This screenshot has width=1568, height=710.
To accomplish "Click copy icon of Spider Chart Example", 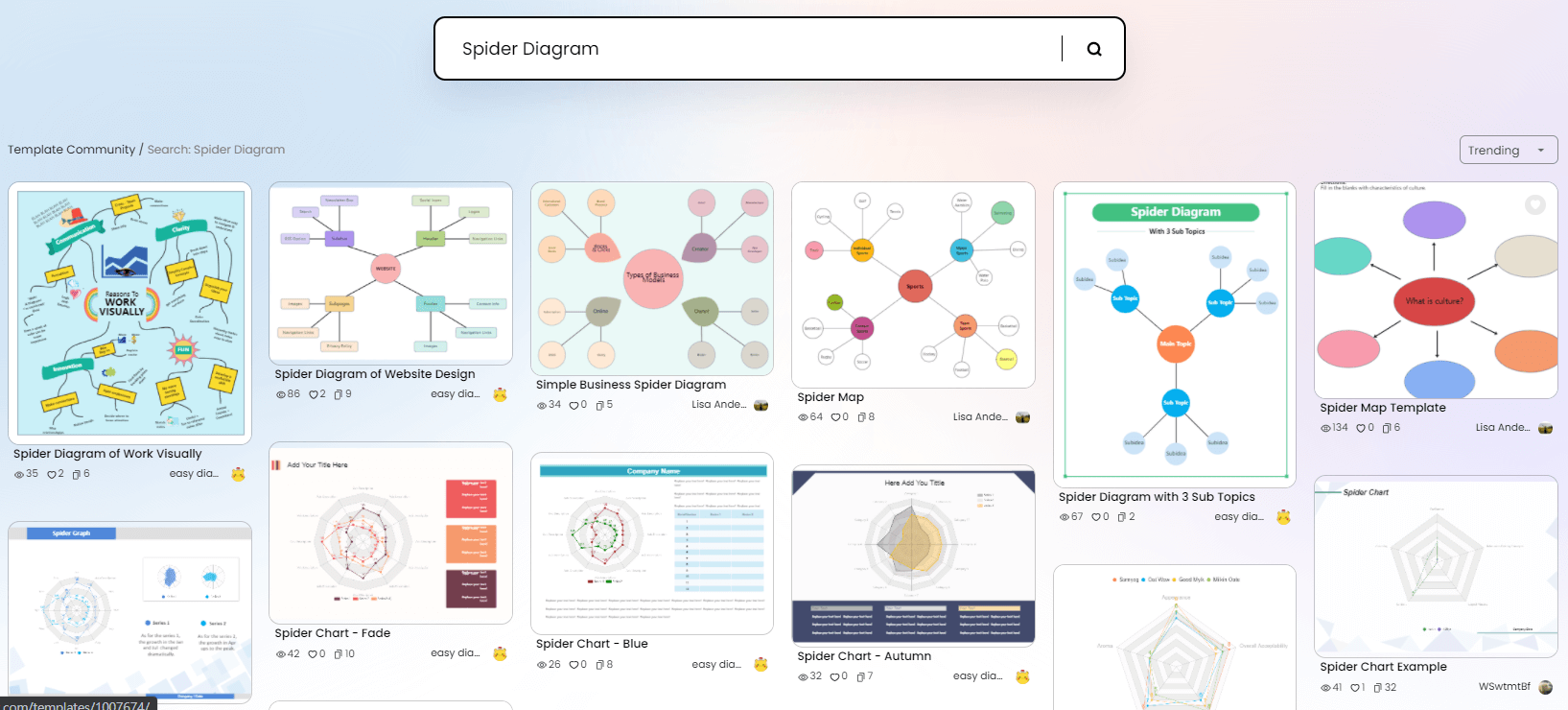I will 1378,688.
